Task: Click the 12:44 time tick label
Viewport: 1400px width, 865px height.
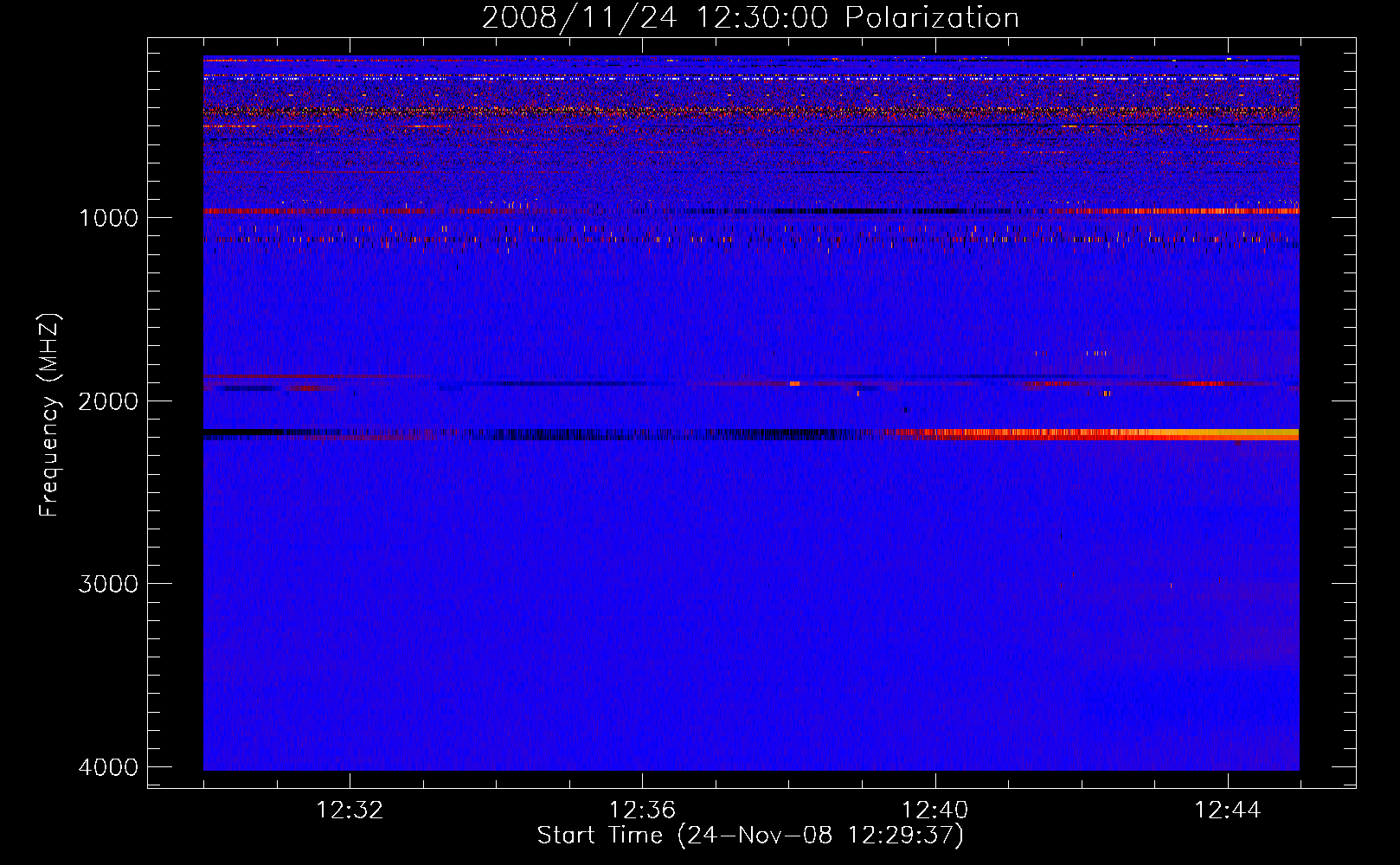Action: tap(1228, 811)
